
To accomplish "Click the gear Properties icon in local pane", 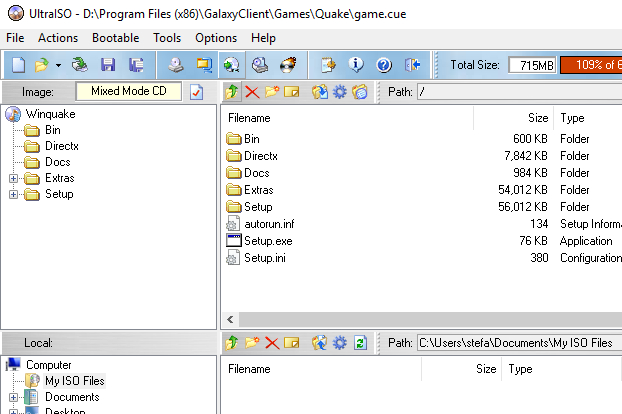I will pyautogui.click(x=340, y=343).
